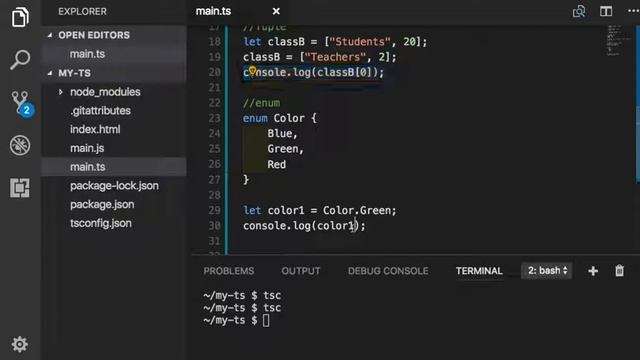Image resolution: width=640 pixels, height=360 pixels.
Task: Click 'Green,' enum member on line 25
Action: pos(286,149)
